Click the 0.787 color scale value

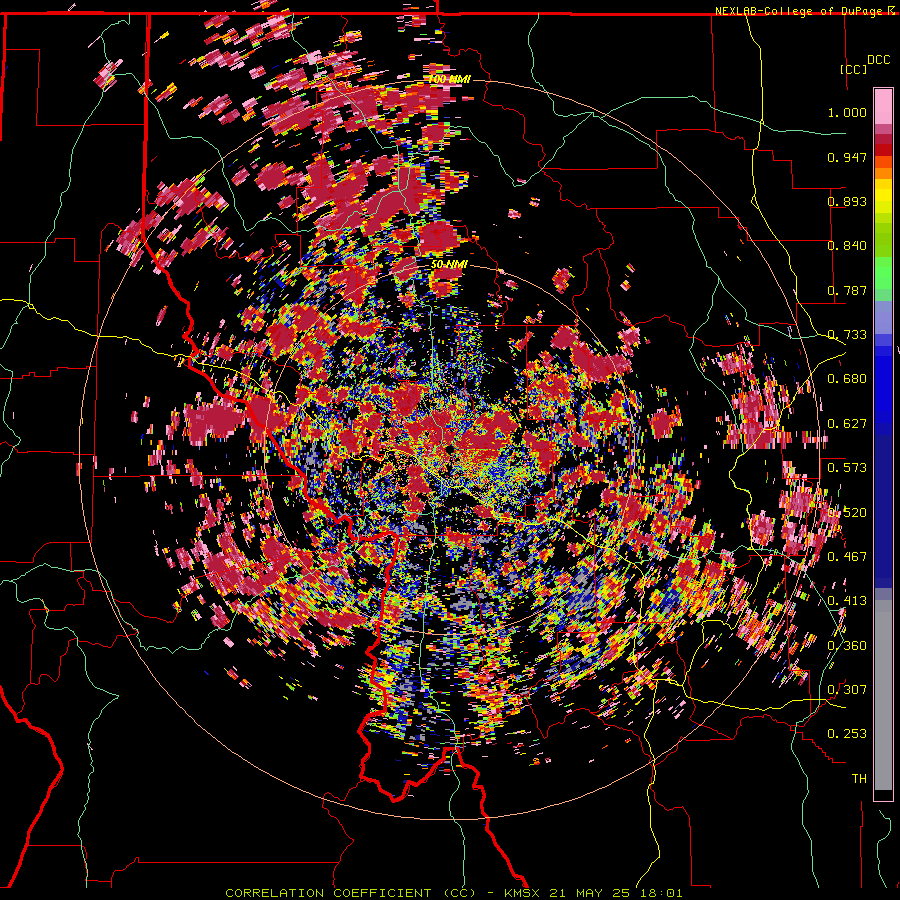(847, 290)
